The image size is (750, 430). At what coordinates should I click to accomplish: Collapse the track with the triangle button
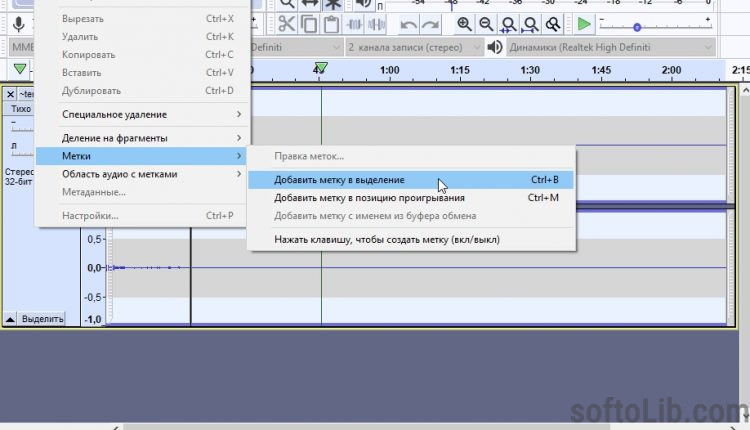tap(10, 319)
